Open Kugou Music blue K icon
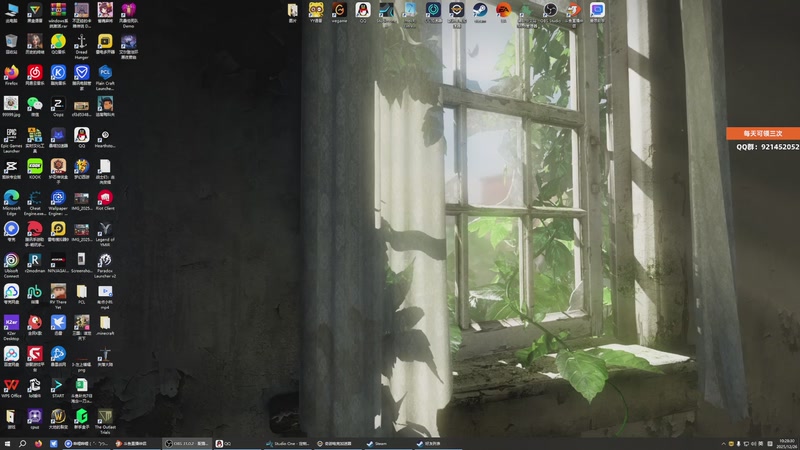Screen dimensions: 800x450 [58, 75]
